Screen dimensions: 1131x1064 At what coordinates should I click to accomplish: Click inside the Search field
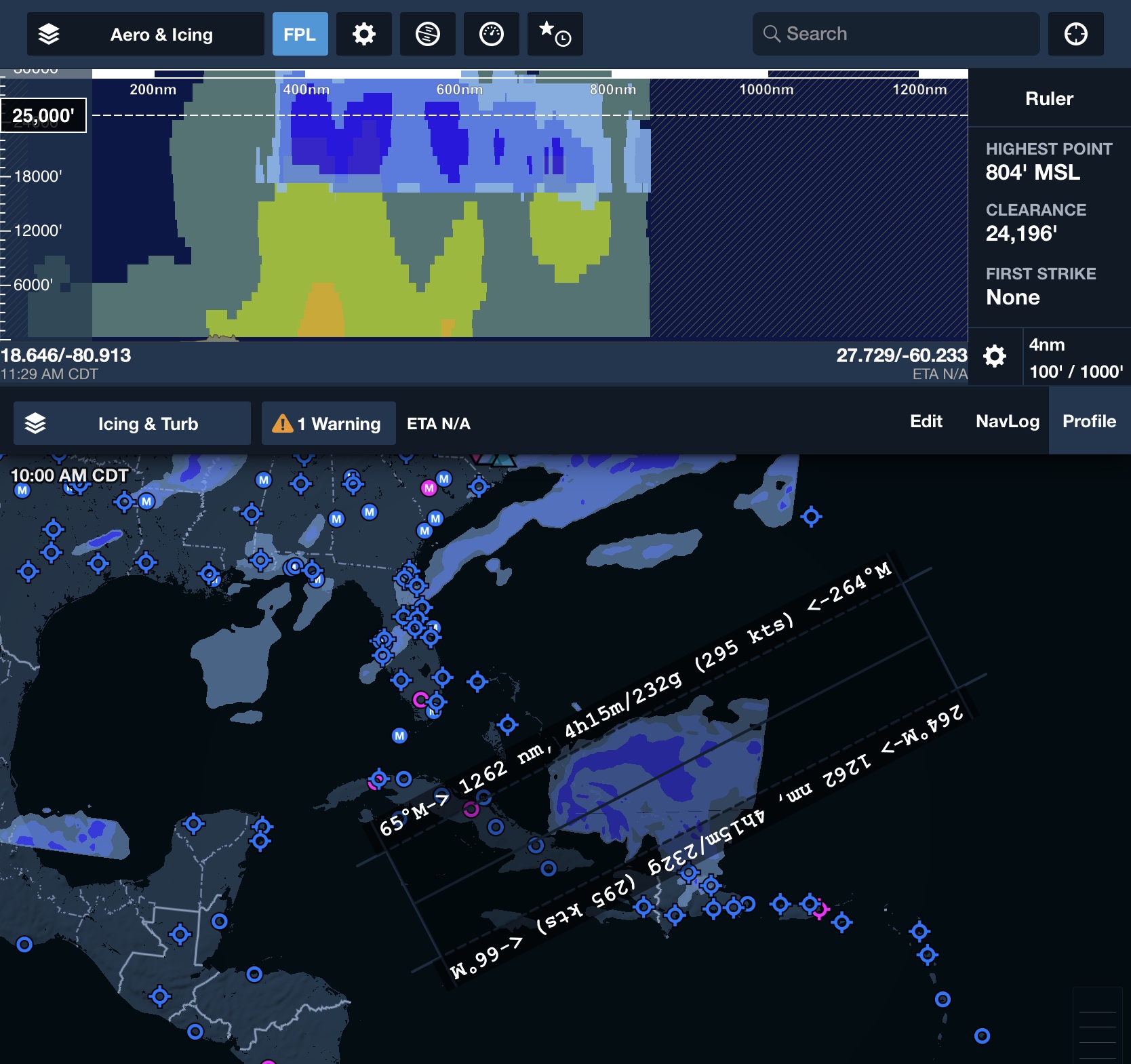895,34
